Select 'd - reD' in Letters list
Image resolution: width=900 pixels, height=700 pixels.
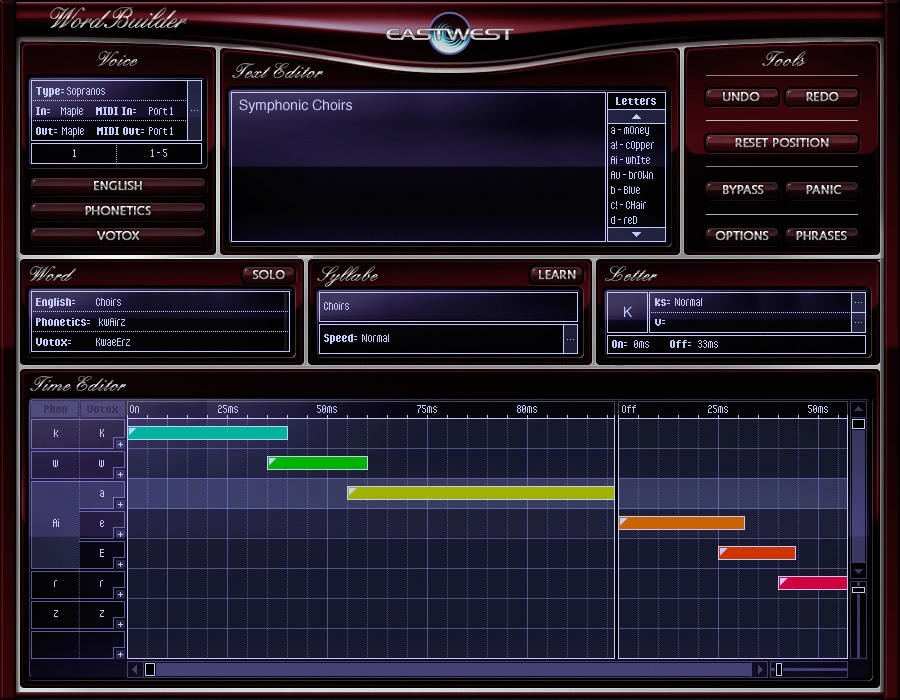point(623,220)
